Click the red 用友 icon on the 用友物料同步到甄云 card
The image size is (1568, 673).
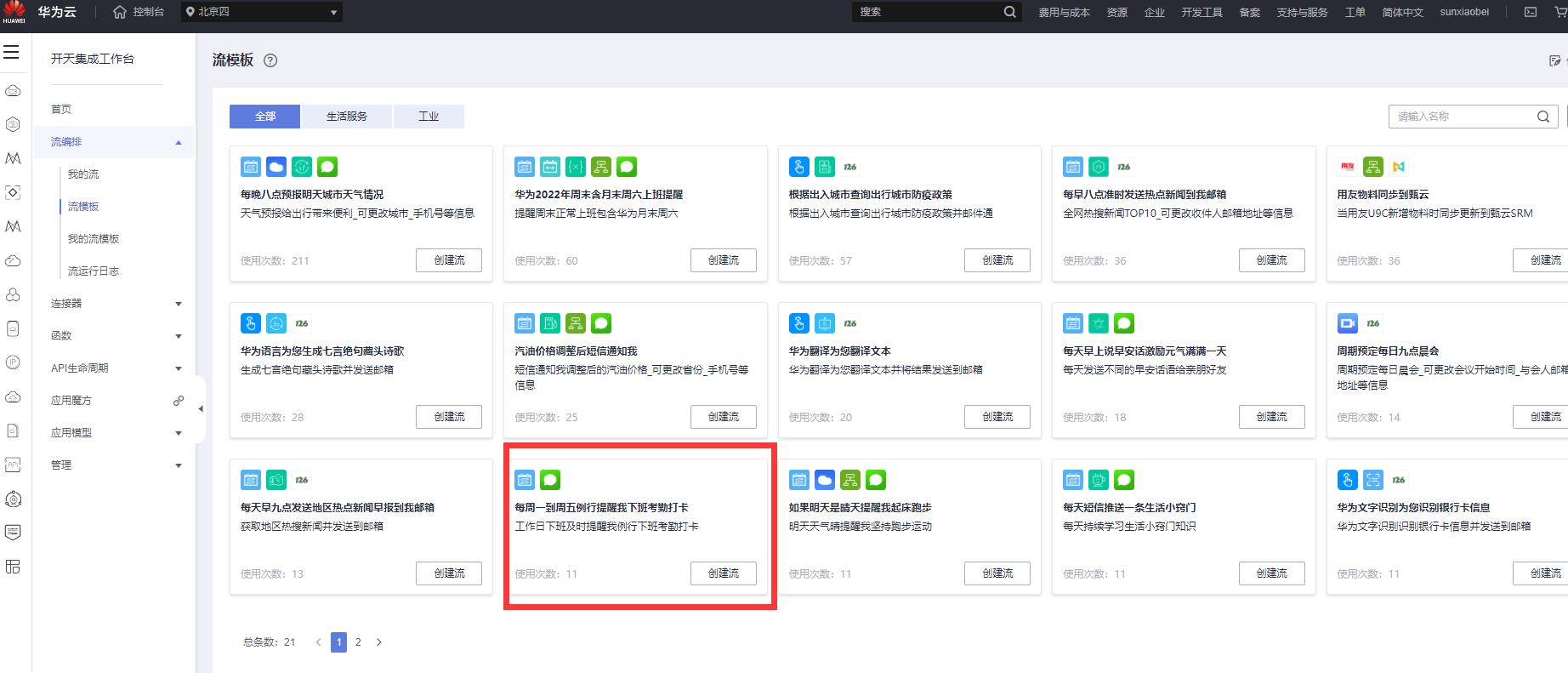click(x=1348, y=167)
